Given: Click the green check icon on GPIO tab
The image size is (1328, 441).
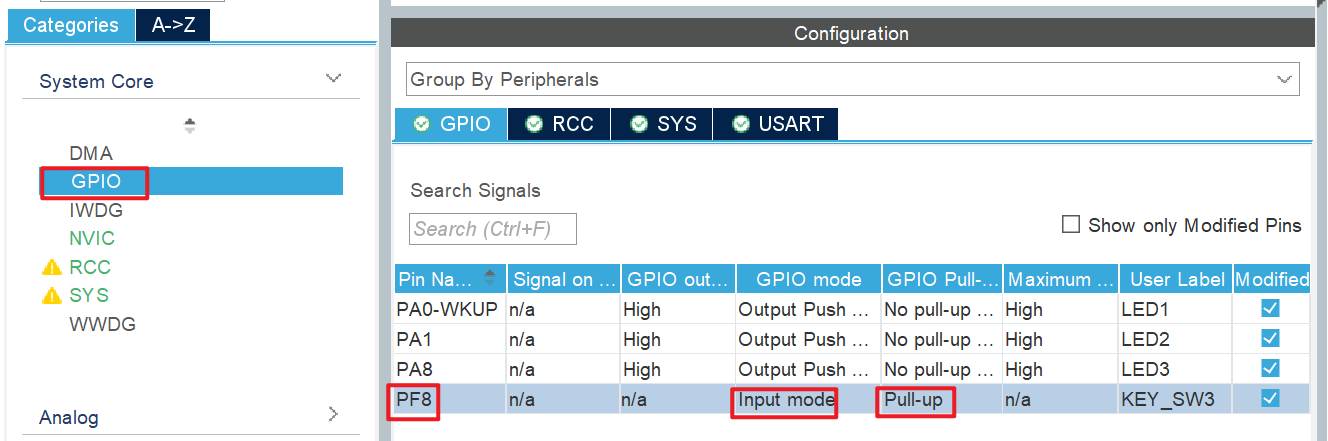Looking at the screenshot, I should pyautogui.click(x=421, y=124).
